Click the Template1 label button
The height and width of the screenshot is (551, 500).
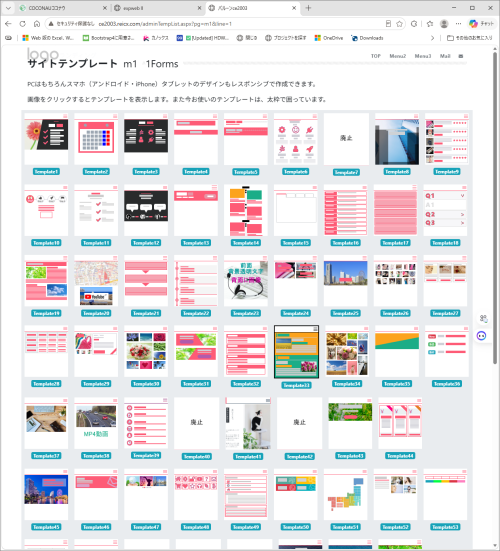click(46, 171)
